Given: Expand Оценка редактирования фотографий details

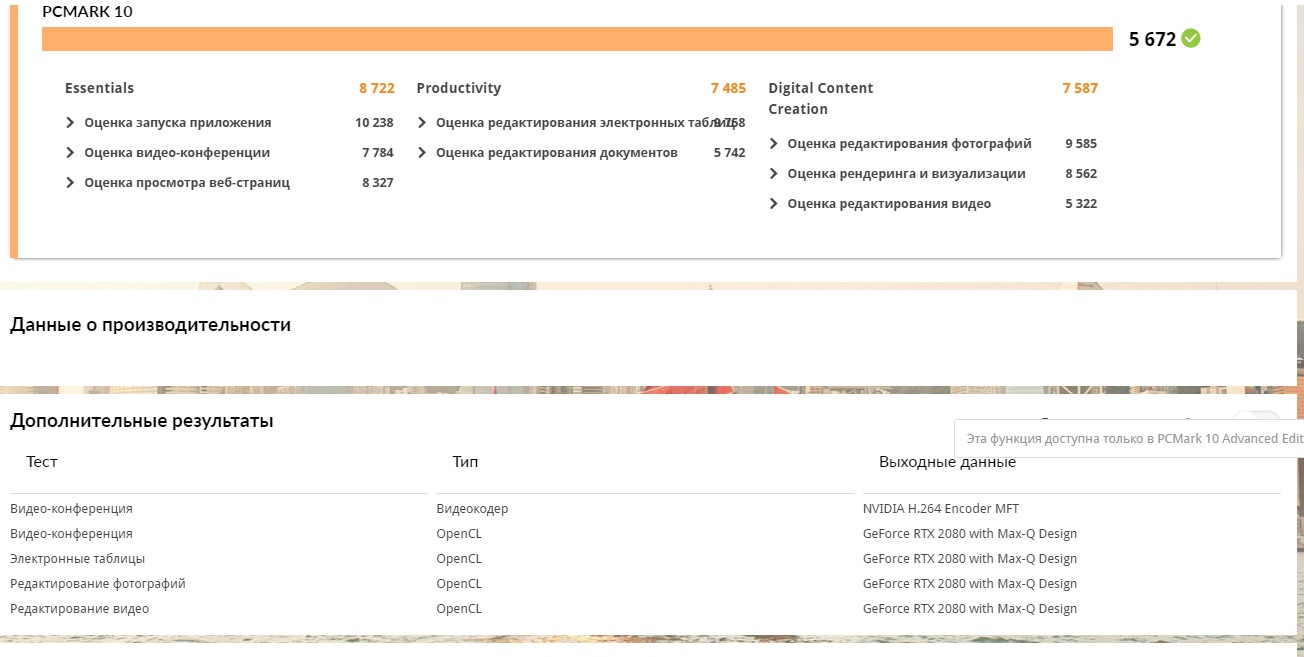Looking at the screenshot, I should click(x=774, y=144).
